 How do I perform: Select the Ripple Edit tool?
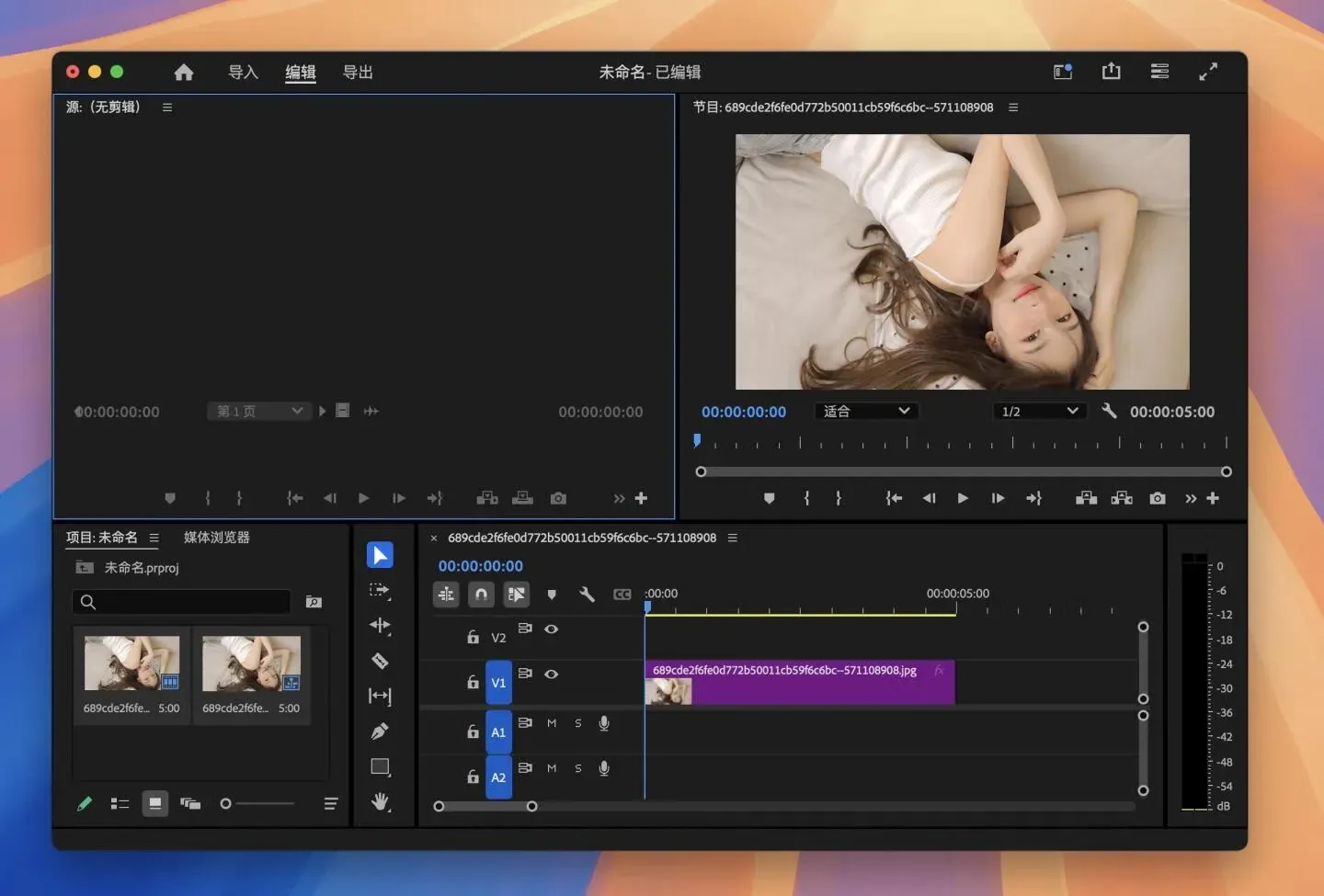point(380,626)
